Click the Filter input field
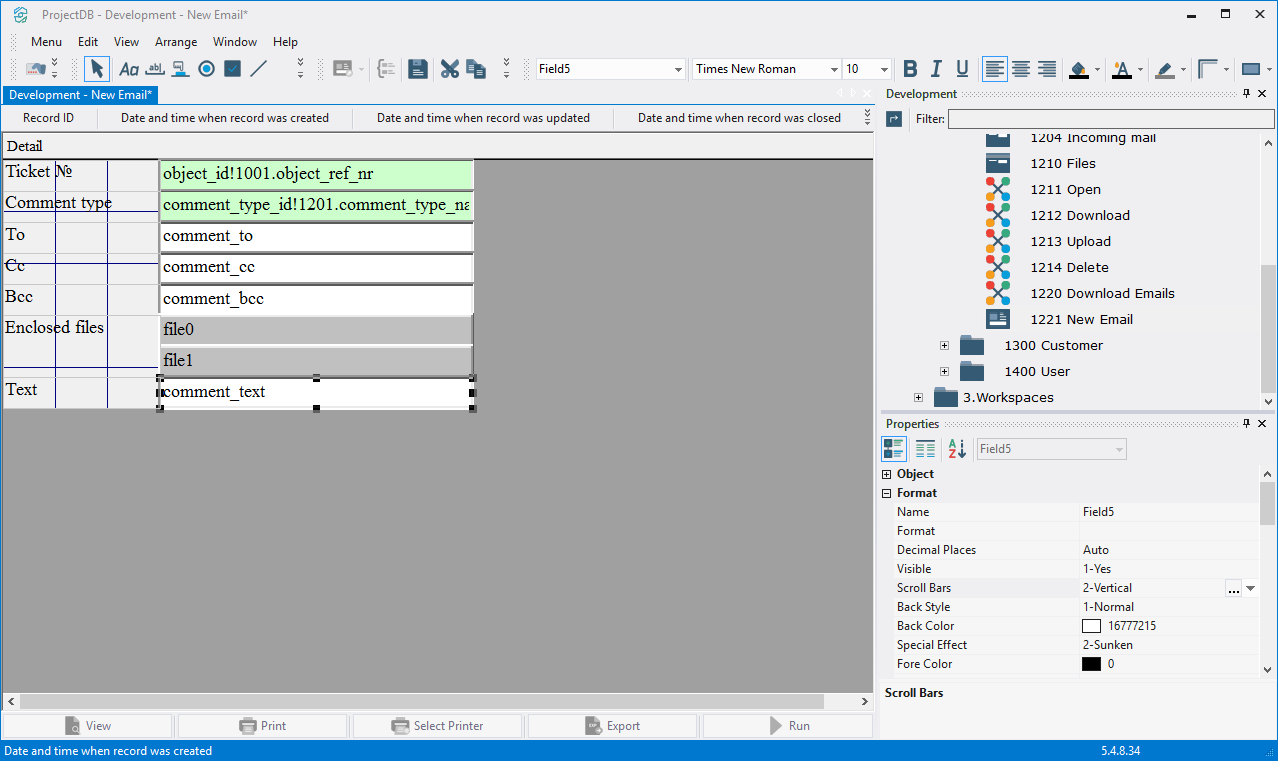The image size is (1278, 761). click(x=1109, y=119)
